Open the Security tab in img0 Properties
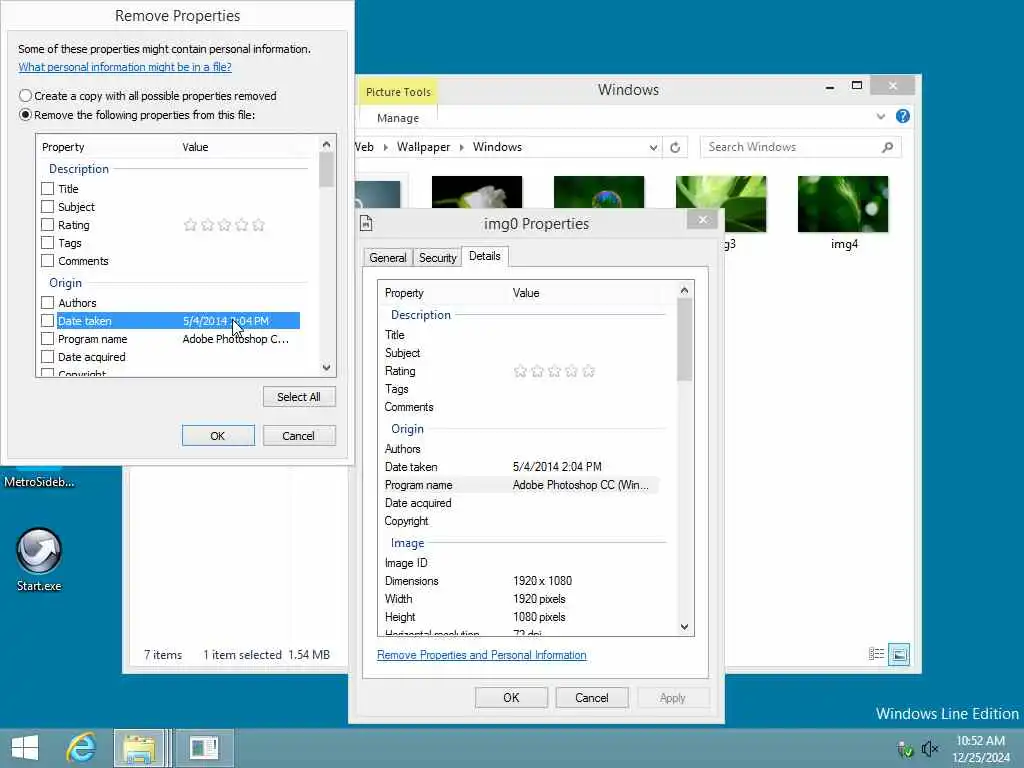 pos(438,258)
